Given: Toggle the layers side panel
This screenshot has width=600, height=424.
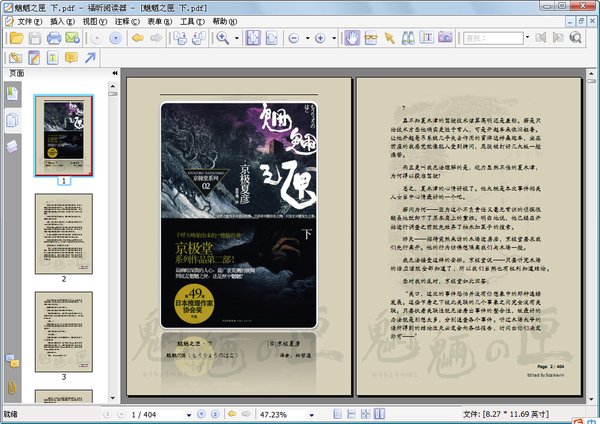Looking at the screenshot, I should coord(12,145).
